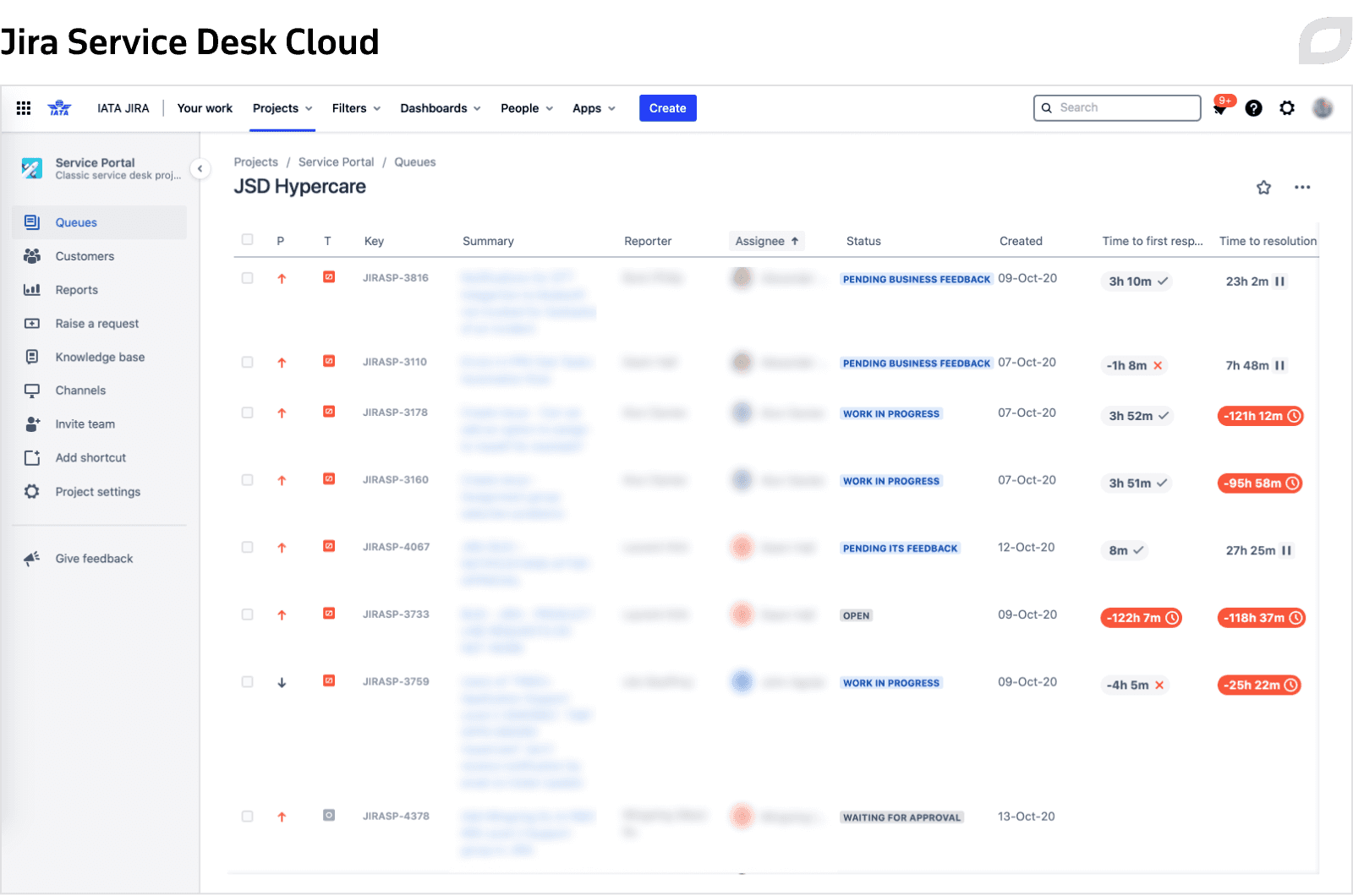This screenshot has height=896, width=1353.
Task: Click the Project settings gear icon
Action: [x=32, y=491]
